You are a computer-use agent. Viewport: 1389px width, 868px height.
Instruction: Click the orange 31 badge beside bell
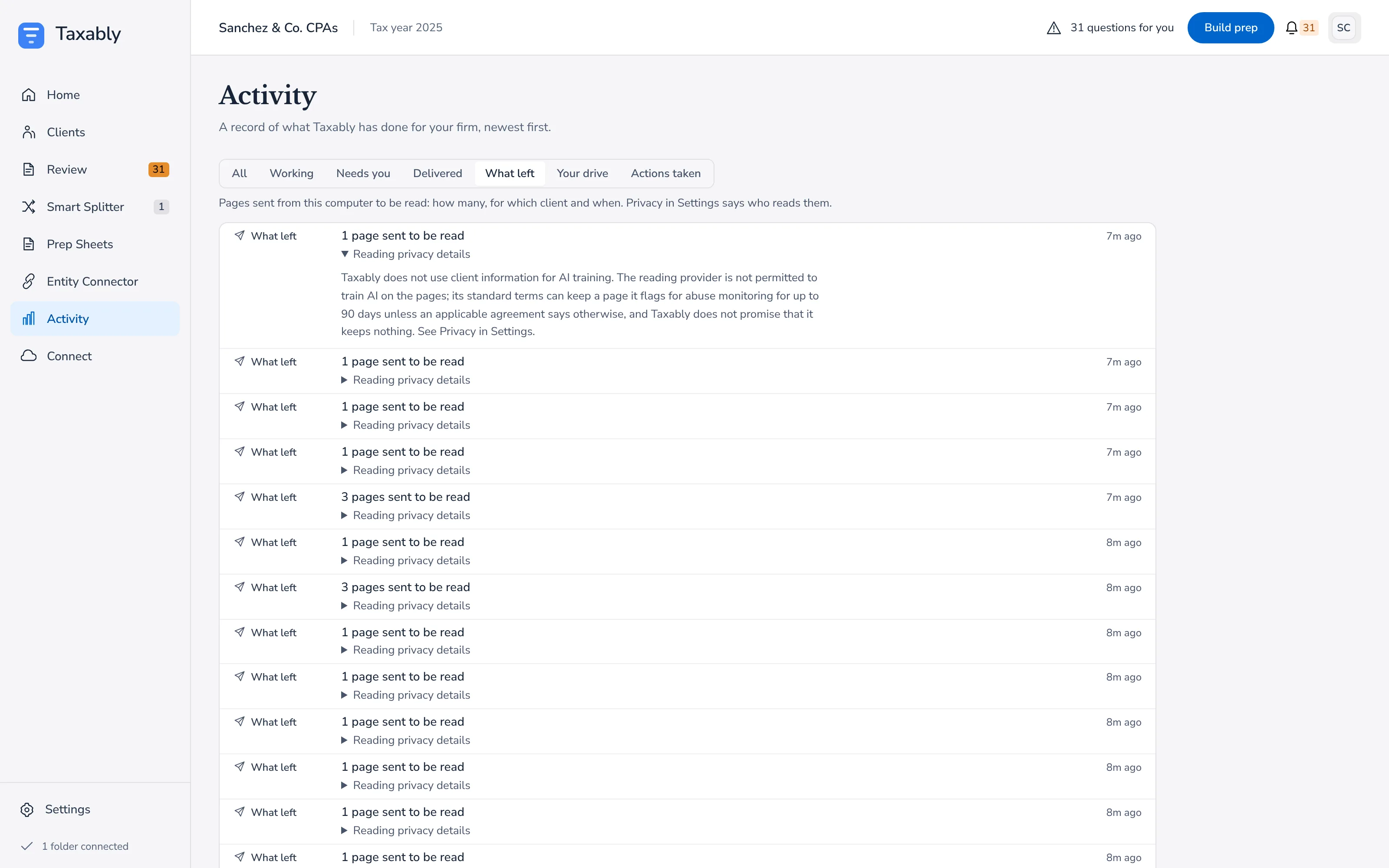coord(1309,27)
